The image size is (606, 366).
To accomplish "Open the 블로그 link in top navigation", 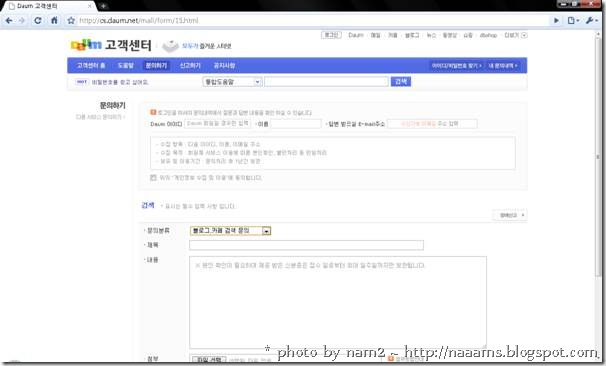I will [412, 35].
